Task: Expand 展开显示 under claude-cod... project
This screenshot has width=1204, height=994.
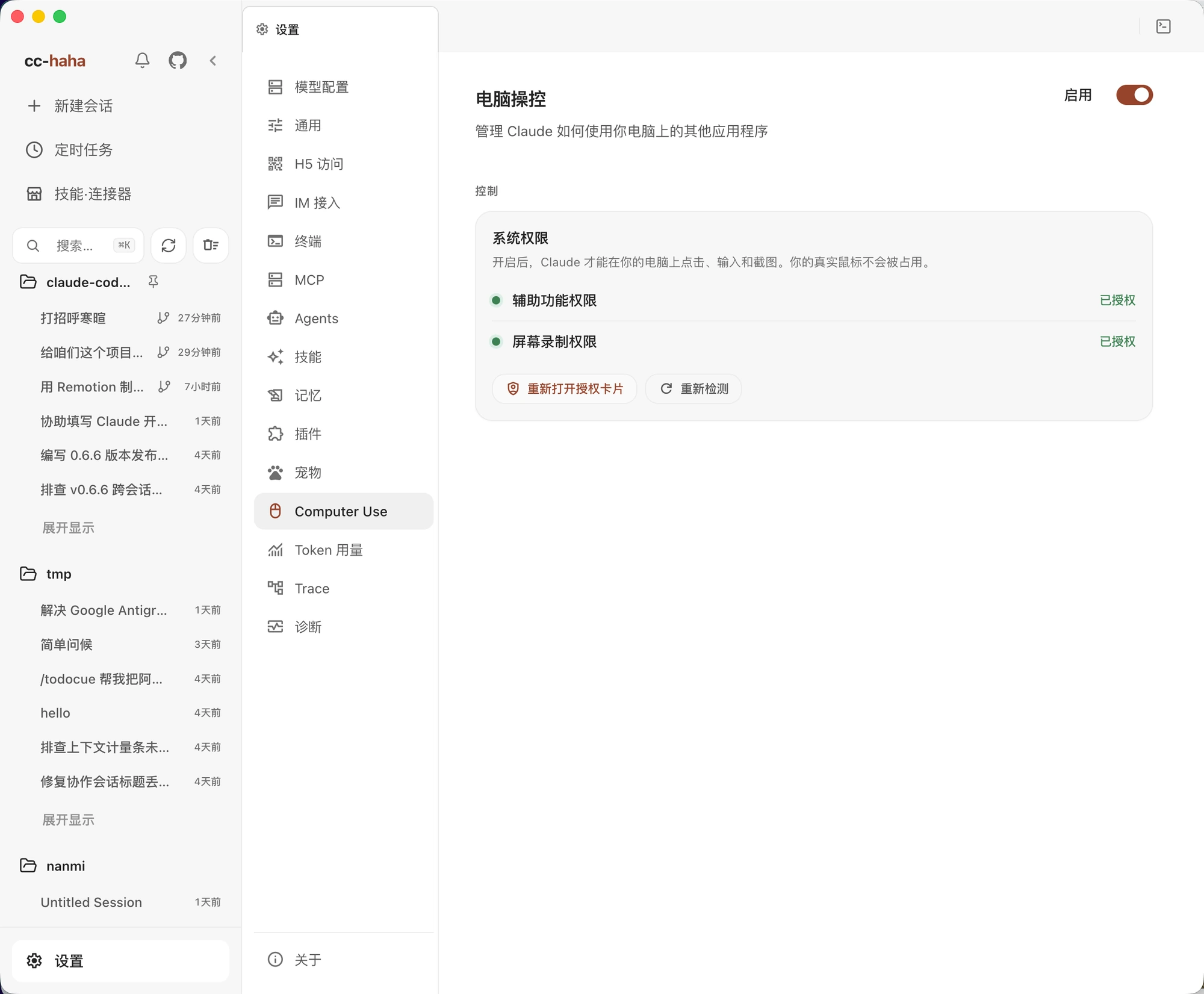Action: pos(68,528)
